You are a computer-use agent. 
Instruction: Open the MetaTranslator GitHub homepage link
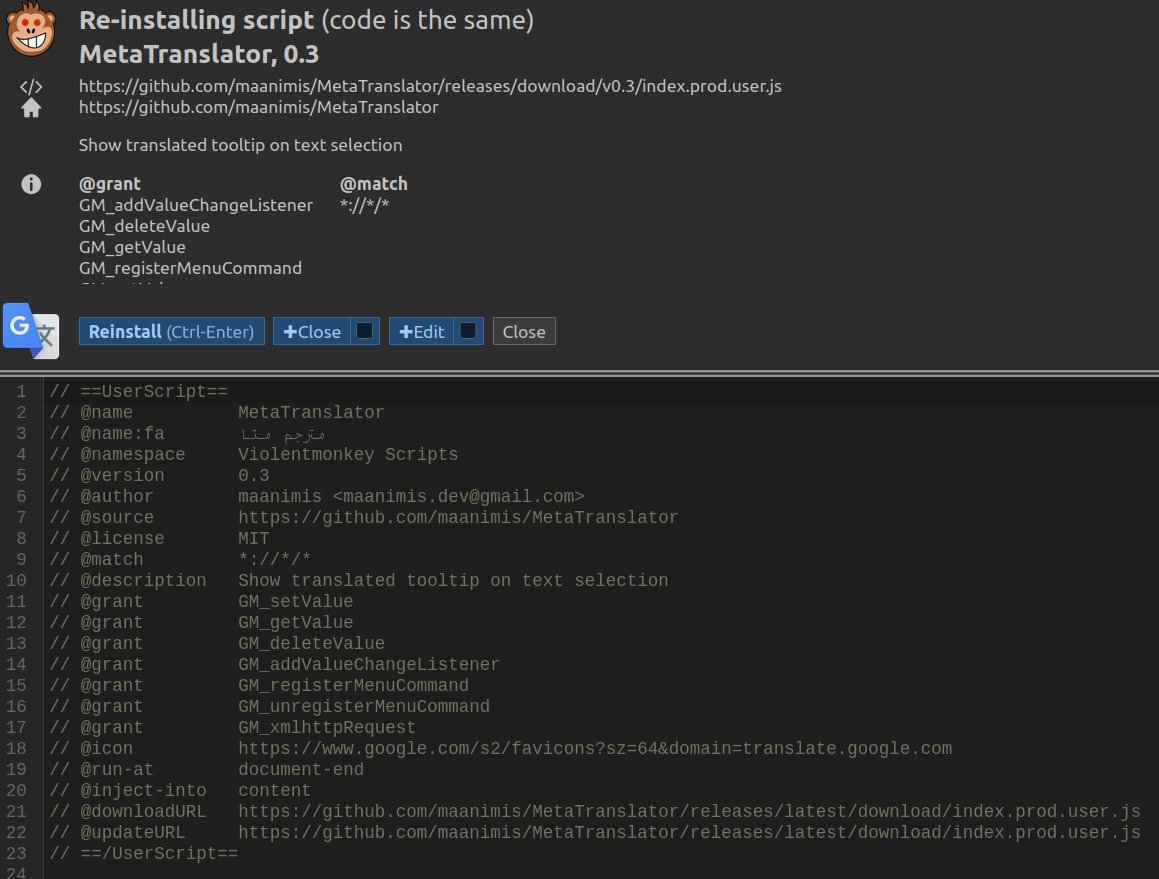click(259, 107)
